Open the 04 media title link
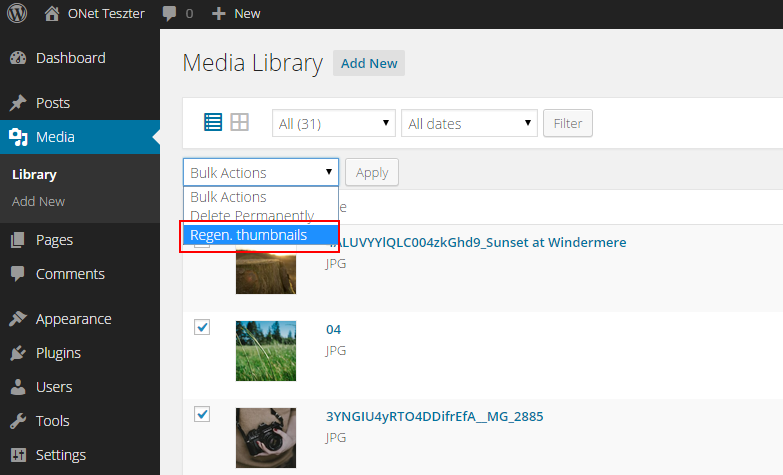 click(334, 329)
